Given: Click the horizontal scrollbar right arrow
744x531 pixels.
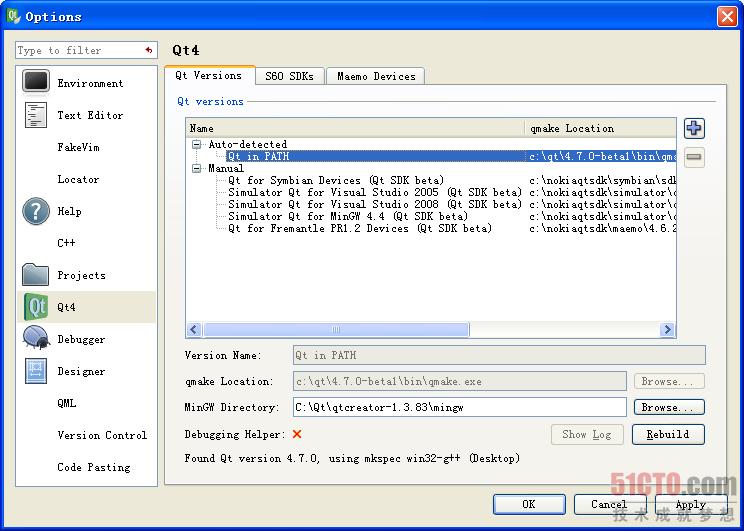Looking at the screenshot, I should 667,329.
